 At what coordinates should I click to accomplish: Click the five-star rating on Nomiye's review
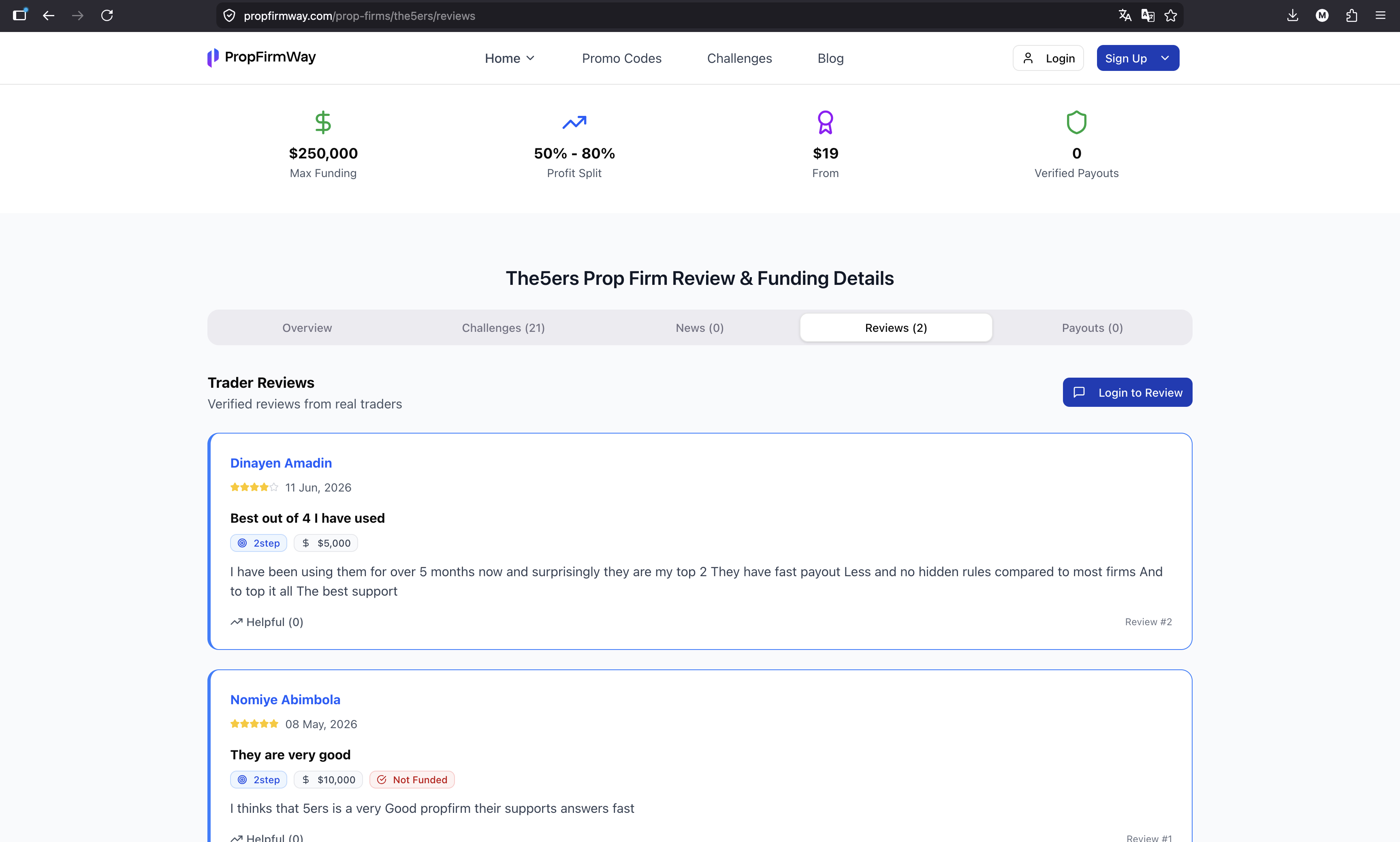(x=254, y=723)
